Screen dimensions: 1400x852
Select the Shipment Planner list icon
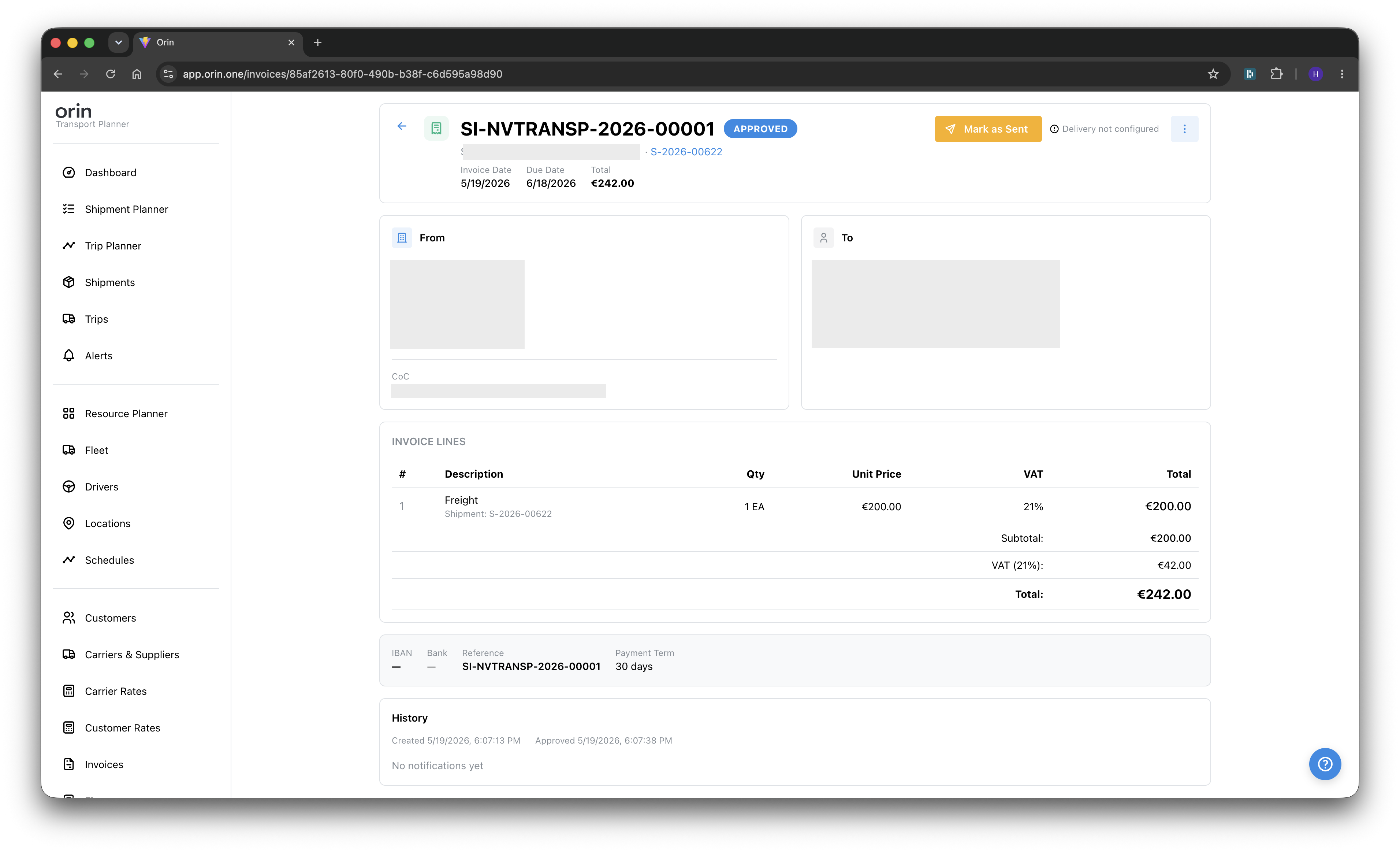[69, 208]
